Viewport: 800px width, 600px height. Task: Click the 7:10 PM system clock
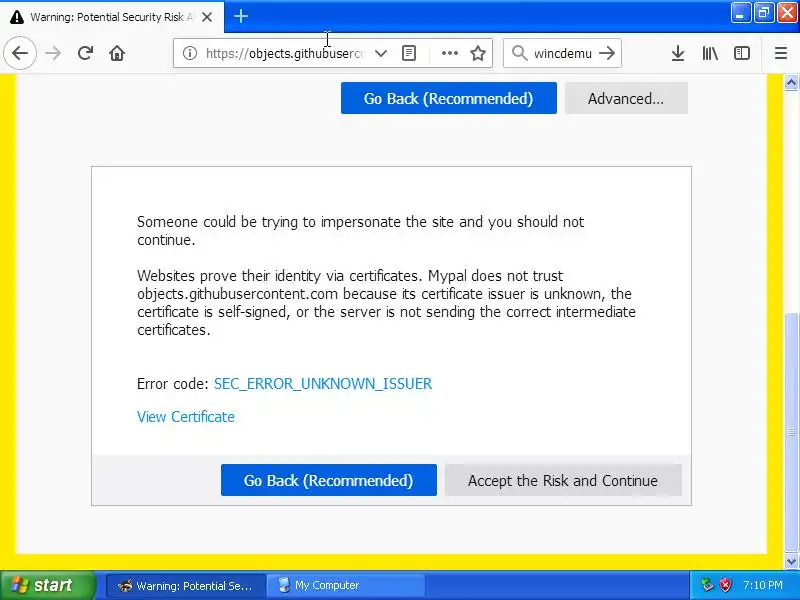coord(763,585)
